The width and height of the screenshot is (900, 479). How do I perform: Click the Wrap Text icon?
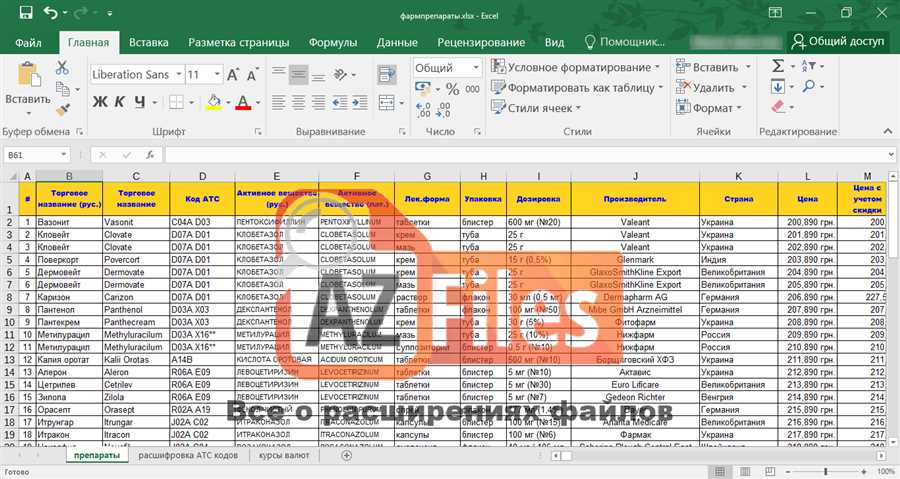386,74
